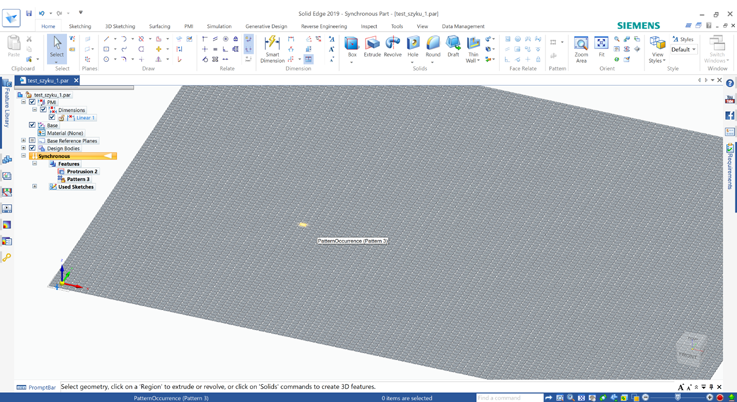This screenshot has height=402, width=737.
Task: Expand the Used Sketches node
Action: point(34,187)
